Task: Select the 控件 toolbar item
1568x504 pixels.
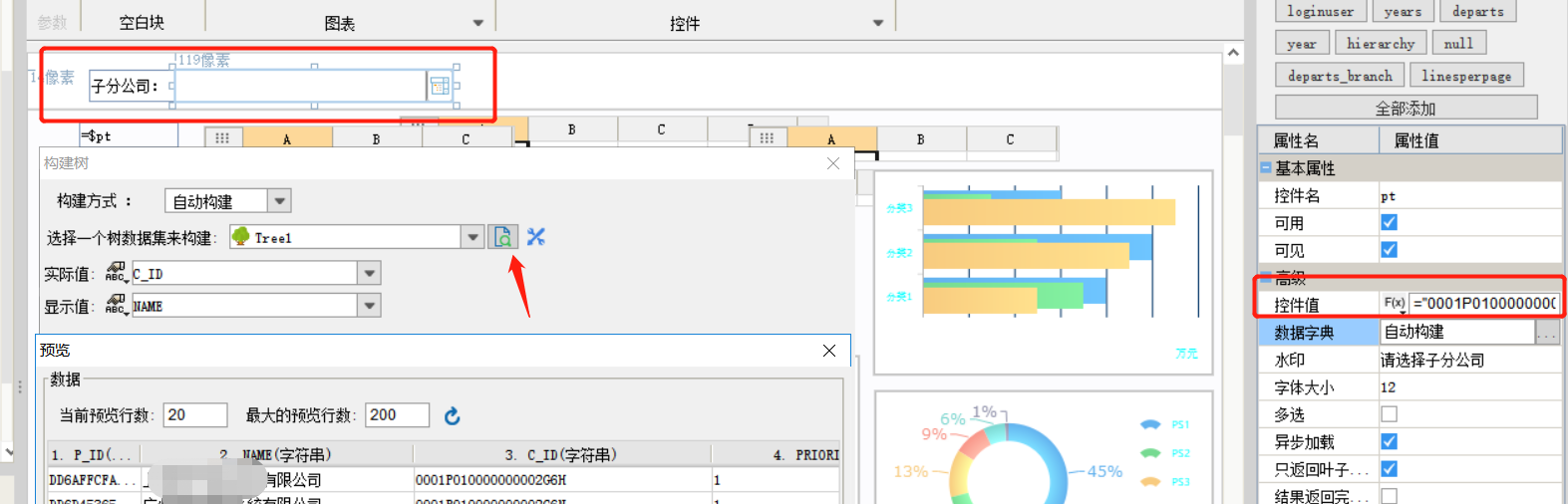Action: (685, 23)
